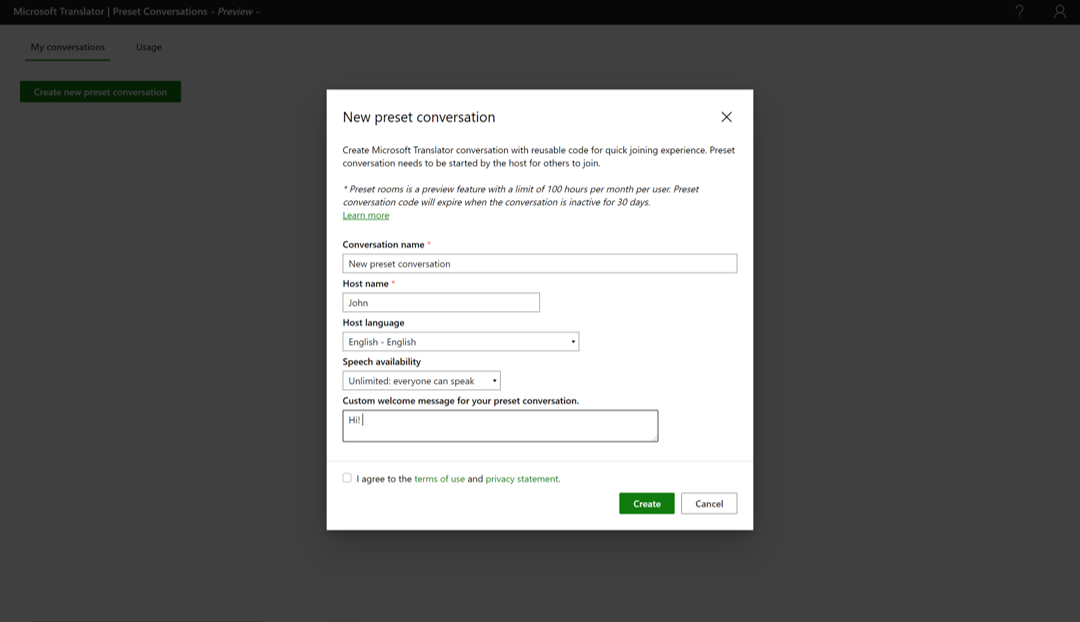Click the user account profile icon
1080x622 pixels.
coord(1060,11)
